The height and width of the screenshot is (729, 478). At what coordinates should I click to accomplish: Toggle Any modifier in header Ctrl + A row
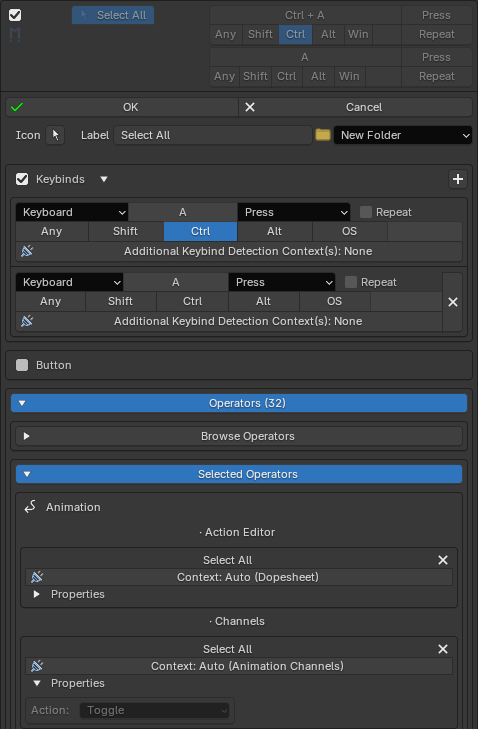point(226,34)
